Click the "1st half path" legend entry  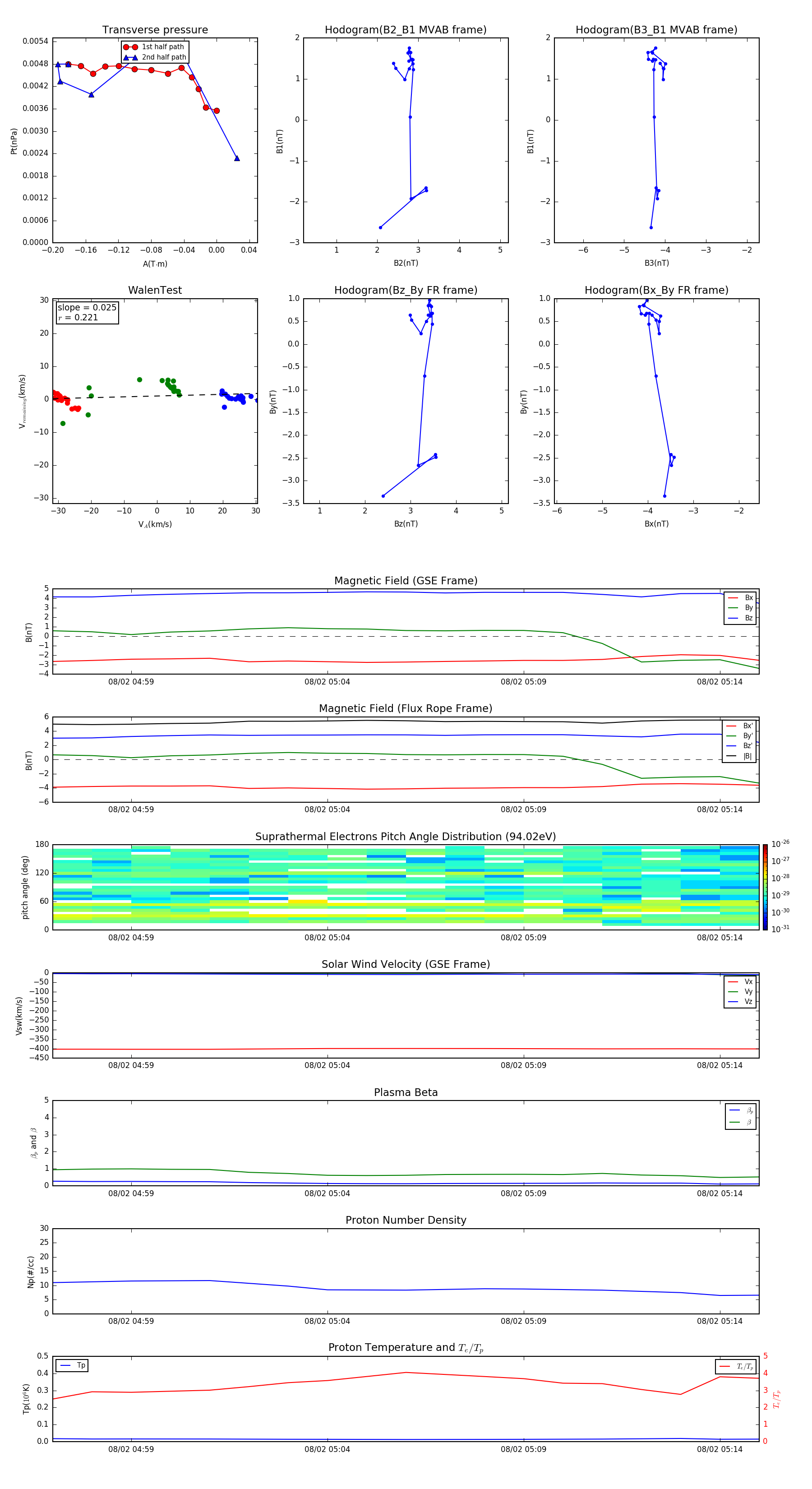[x=154, y=47]
